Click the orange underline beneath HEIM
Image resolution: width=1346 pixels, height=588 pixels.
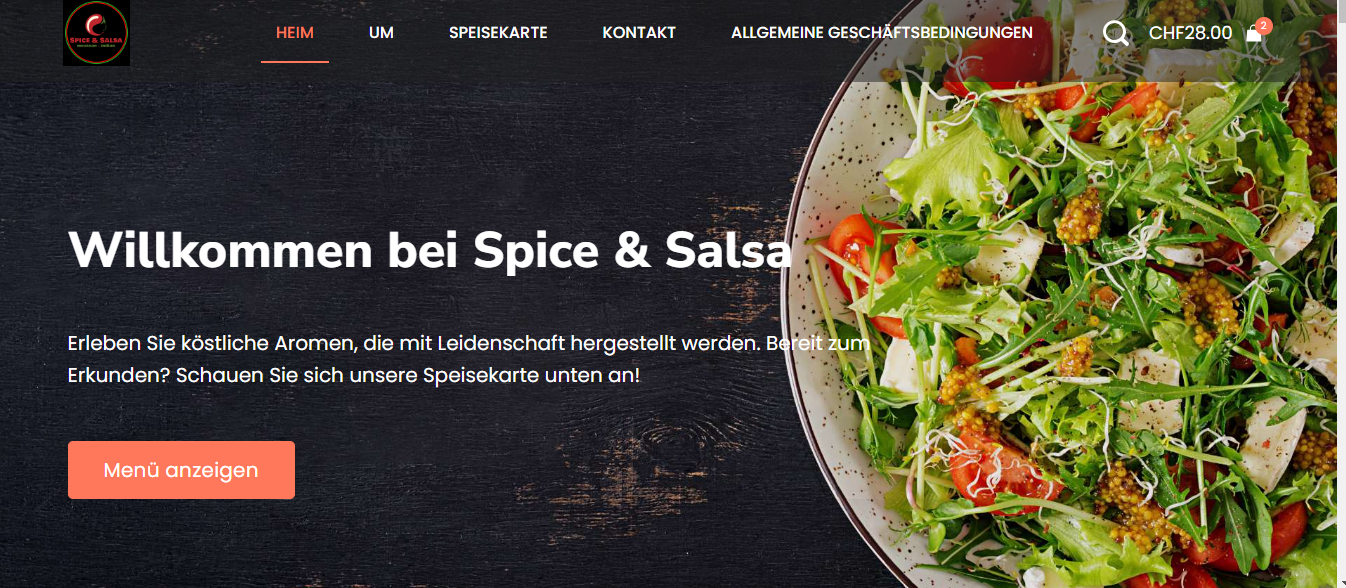(x=295, y=62)
